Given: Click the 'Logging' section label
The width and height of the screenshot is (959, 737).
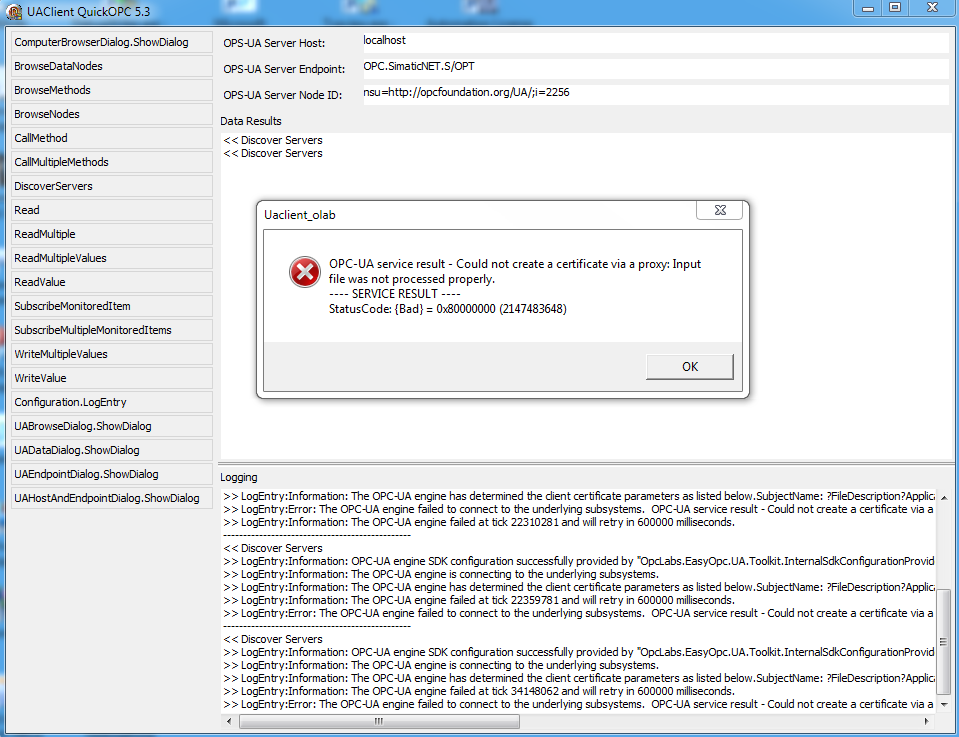Looking at the screenshot, I should (239, 477).
